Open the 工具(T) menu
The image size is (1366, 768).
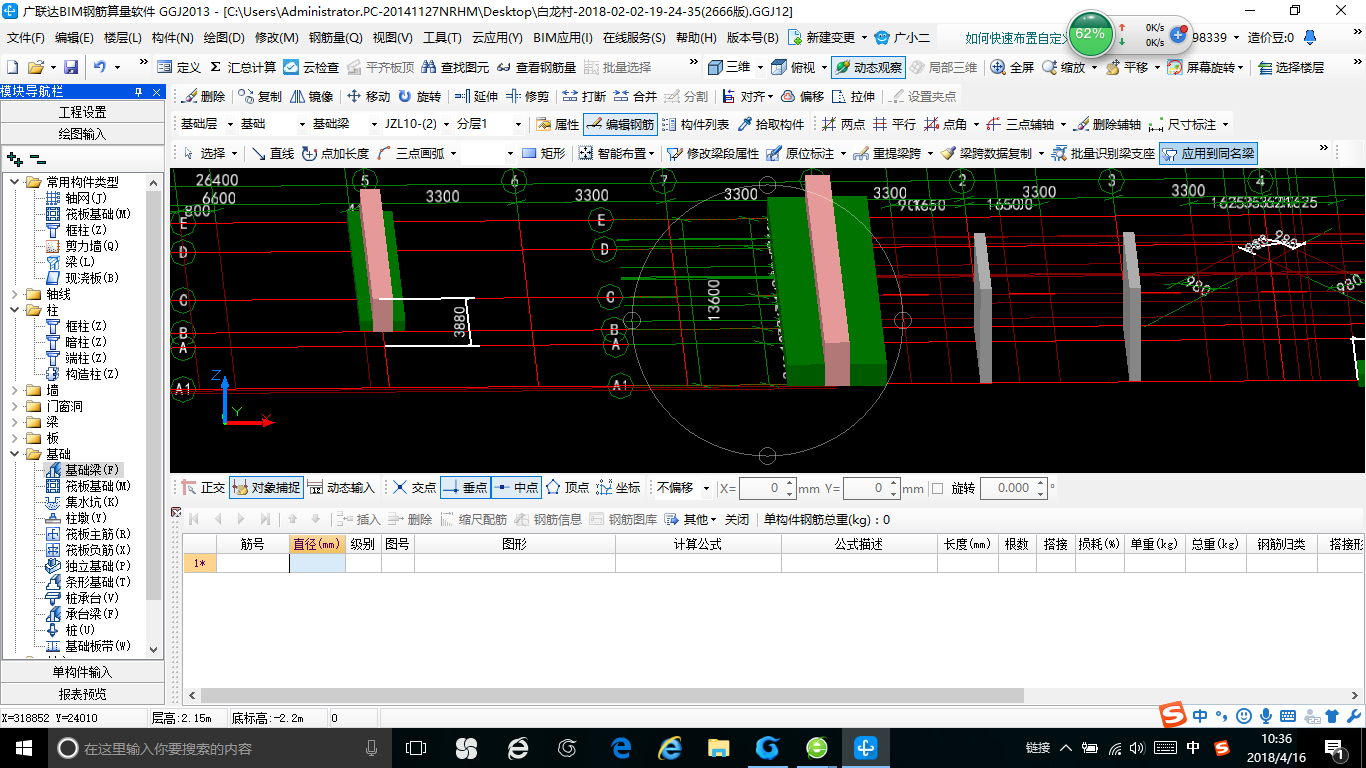pyautogui.click(x=442, y=38)
